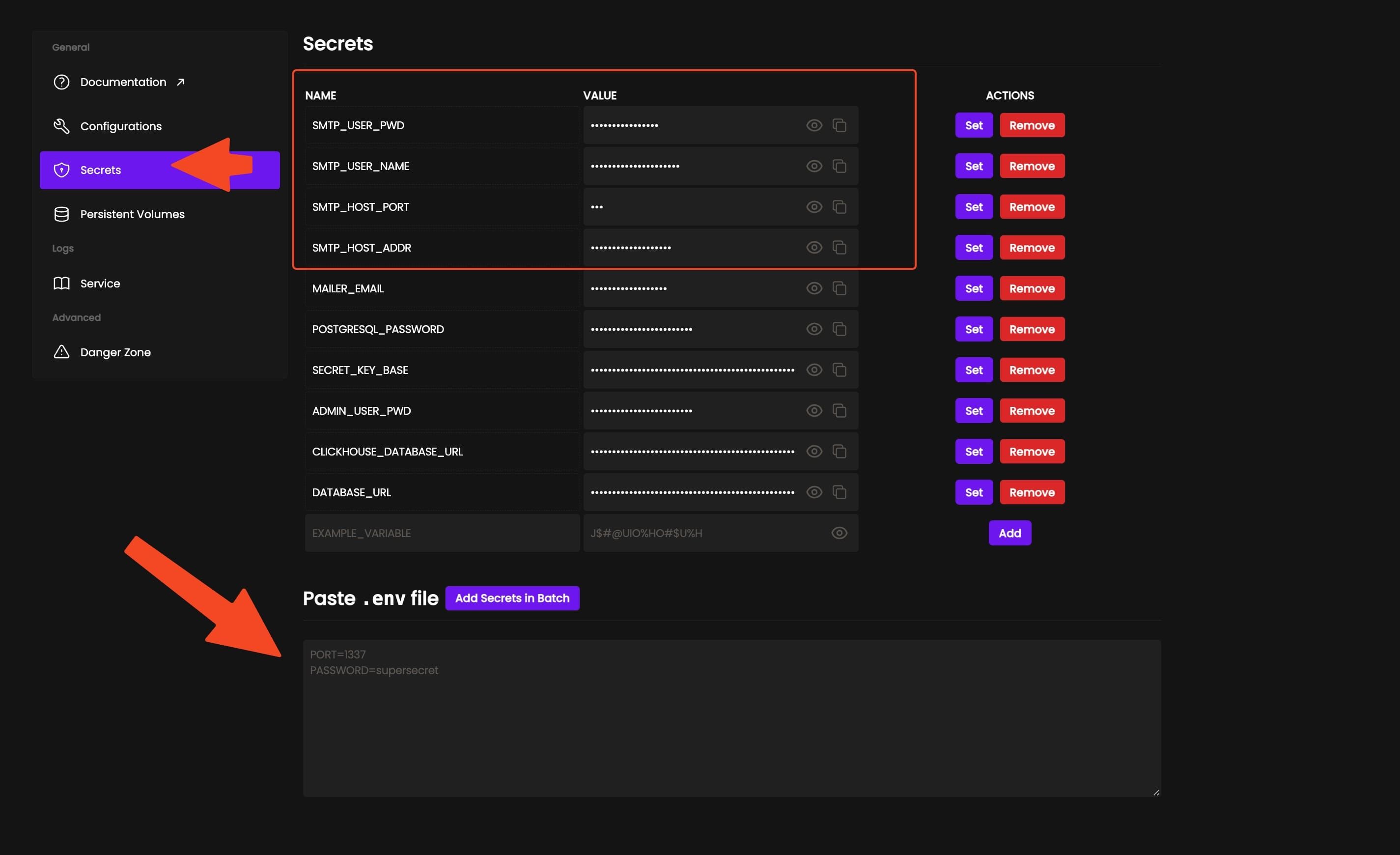Open the Configurations menu item
1400x855 pixels.
[120, 126]
